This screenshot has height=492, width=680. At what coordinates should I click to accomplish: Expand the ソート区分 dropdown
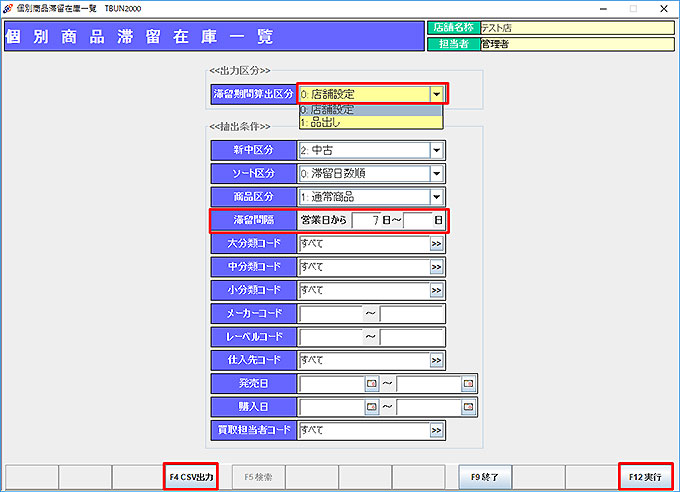[436, 174]
